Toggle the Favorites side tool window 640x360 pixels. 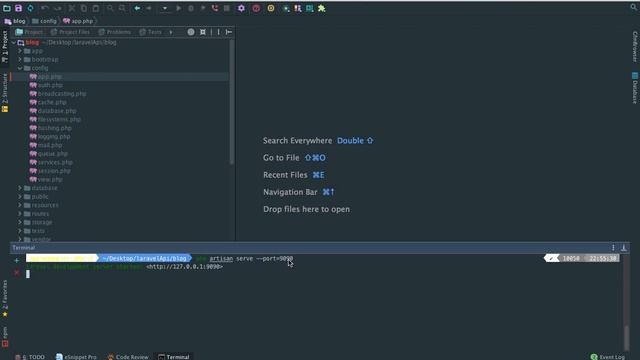point(4,298)
